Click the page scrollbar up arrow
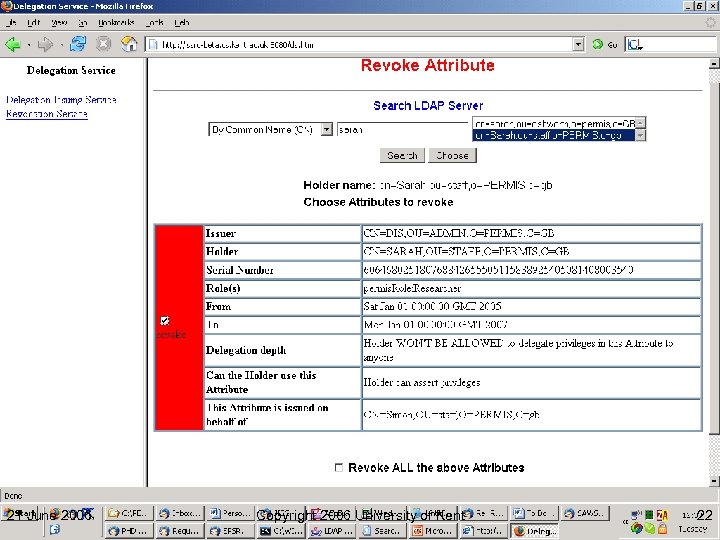Image resolution: width=720 pixels, height=540 pixels. tap(714, 64)
